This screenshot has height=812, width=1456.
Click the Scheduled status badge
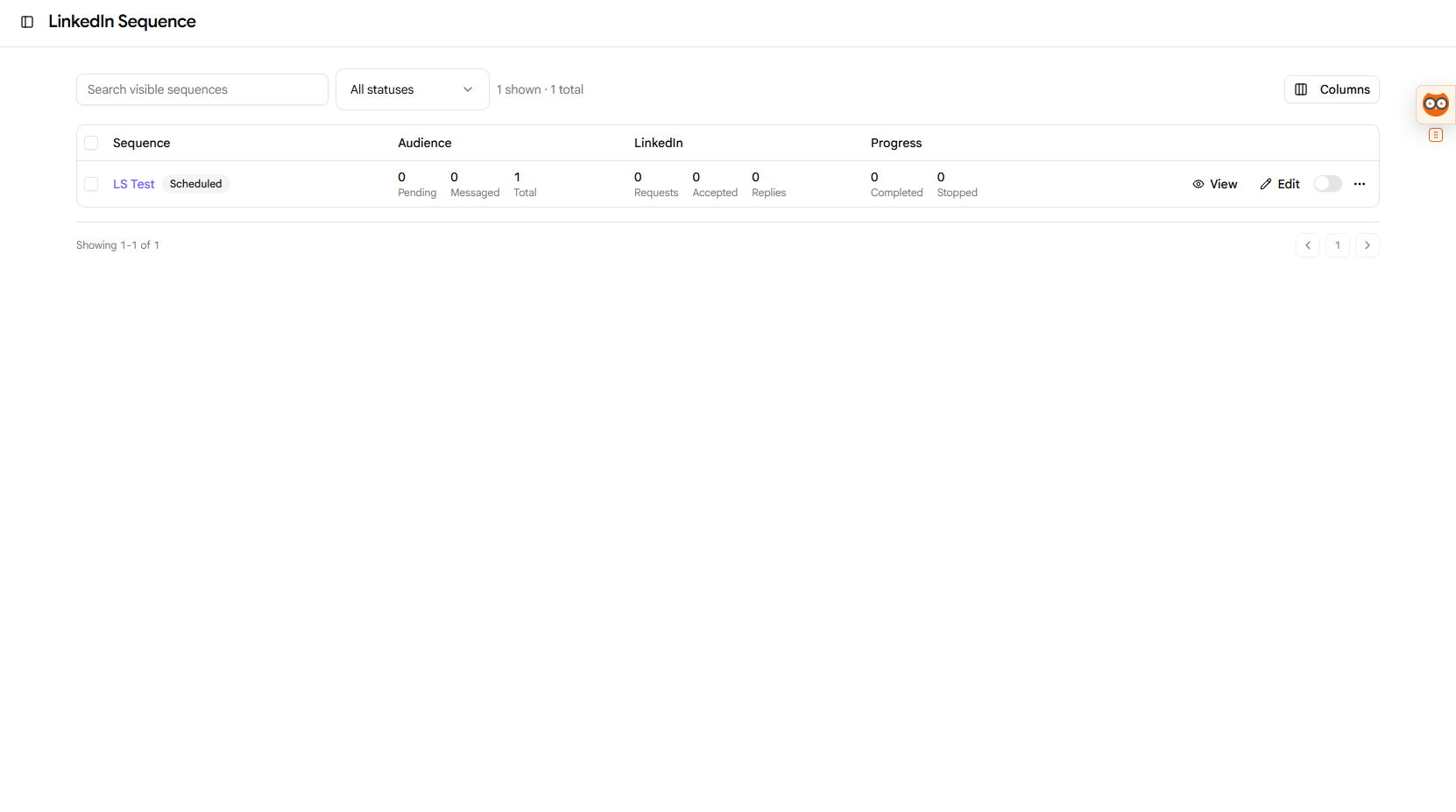[x=196, y=184]
